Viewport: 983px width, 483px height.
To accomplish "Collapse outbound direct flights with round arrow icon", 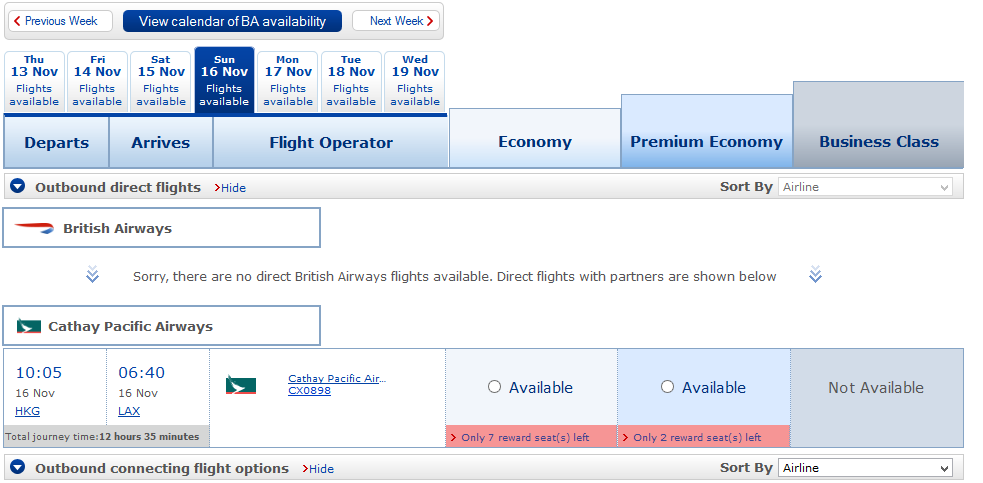I will click(x=18, y=186).
